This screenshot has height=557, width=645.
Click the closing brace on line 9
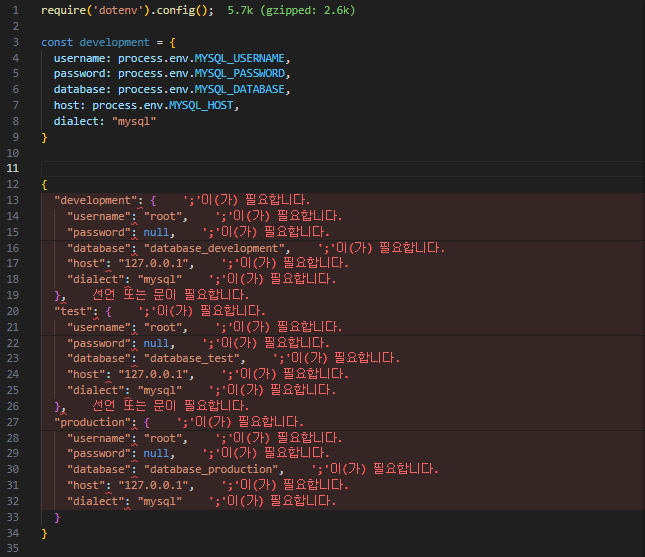pos(44,137)
